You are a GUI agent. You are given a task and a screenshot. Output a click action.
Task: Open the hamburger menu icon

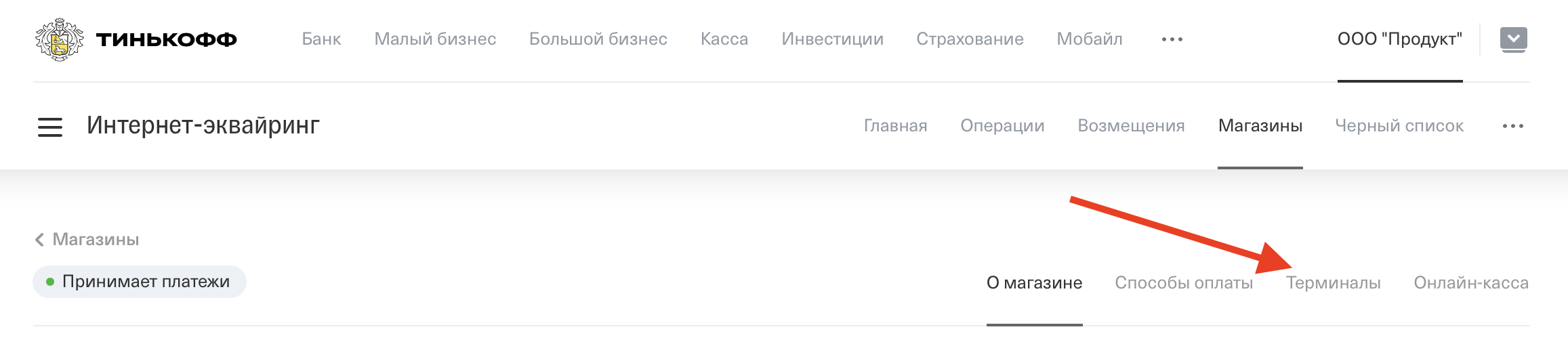pos(50,127)
